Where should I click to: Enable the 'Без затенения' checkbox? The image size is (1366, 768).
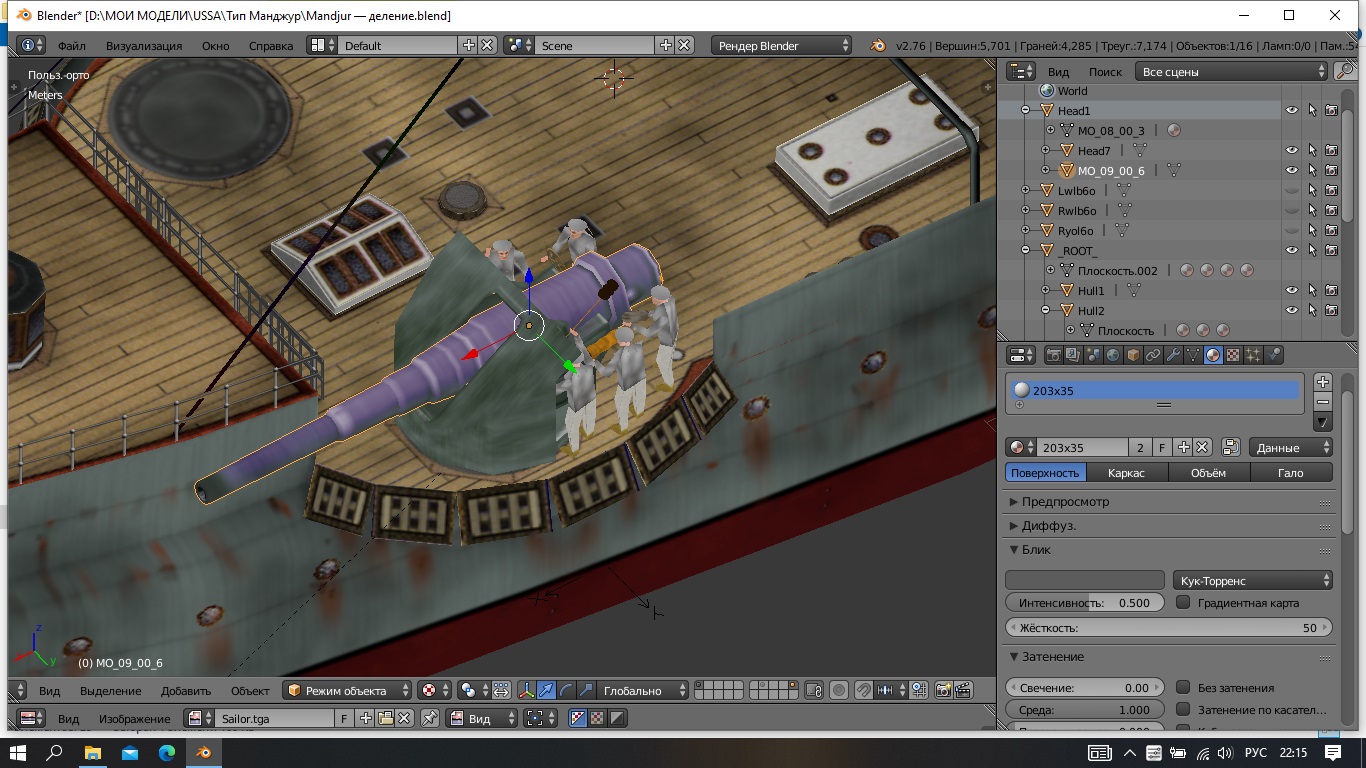click(1183, 688)
